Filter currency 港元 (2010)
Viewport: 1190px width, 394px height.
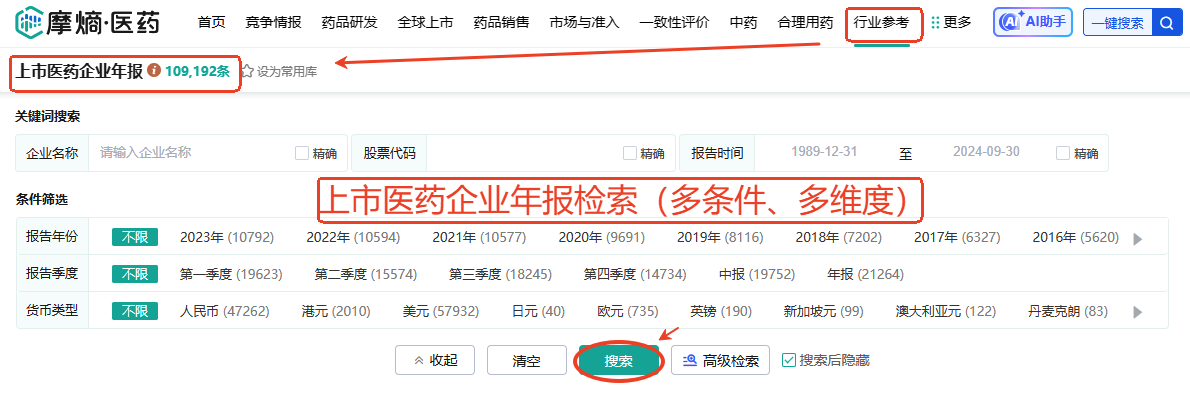[335, 311]
